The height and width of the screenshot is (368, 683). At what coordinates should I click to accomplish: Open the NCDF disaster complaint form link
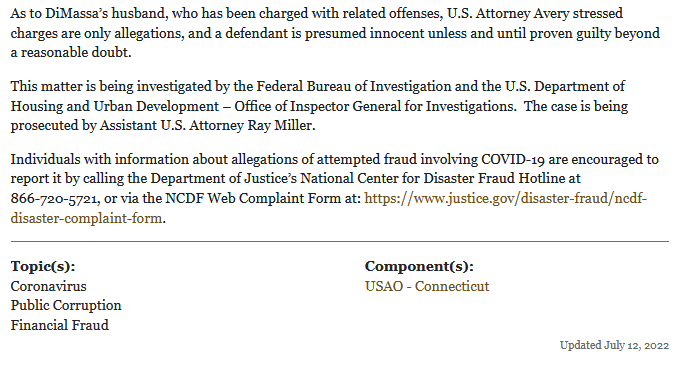[x=505, y=199]
